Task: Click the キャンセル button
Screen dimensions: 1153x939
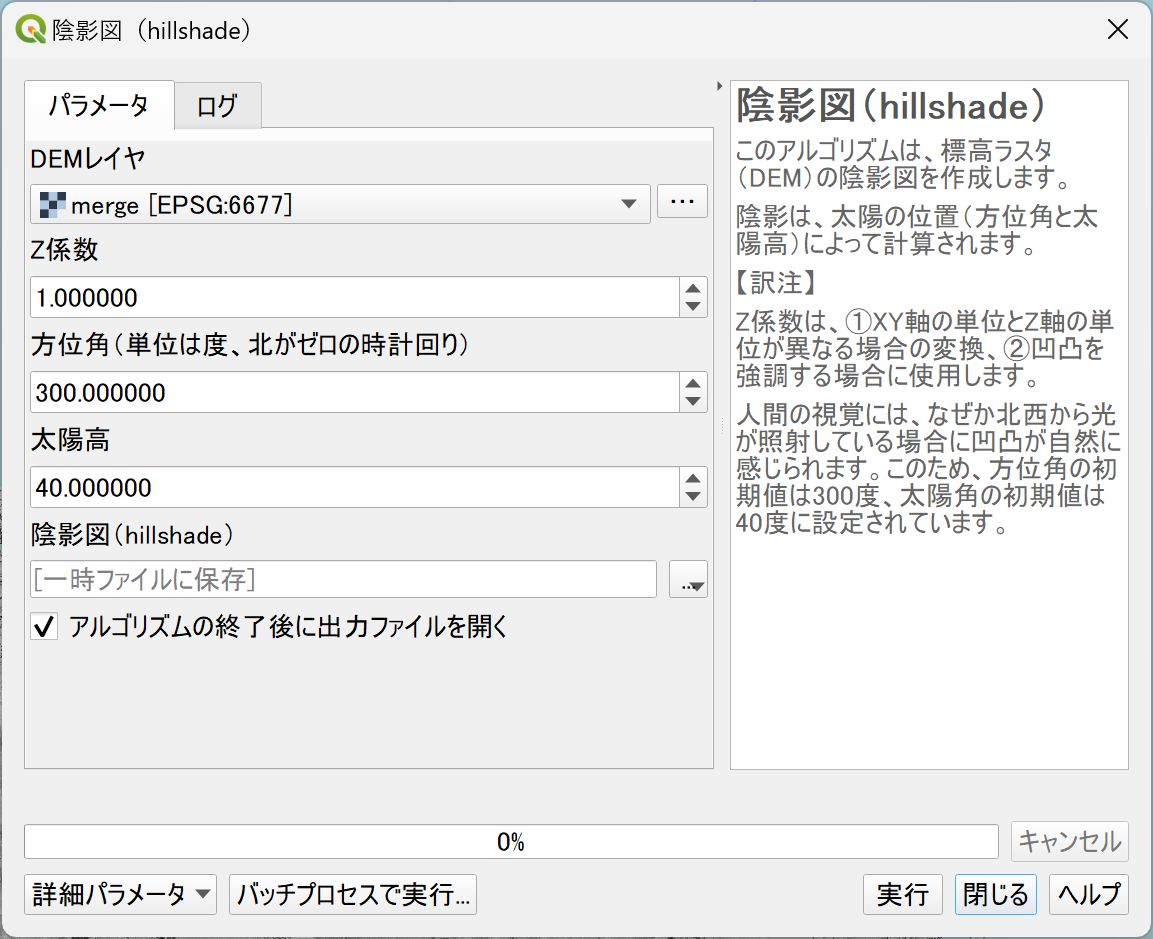Action: (1069, 841)
